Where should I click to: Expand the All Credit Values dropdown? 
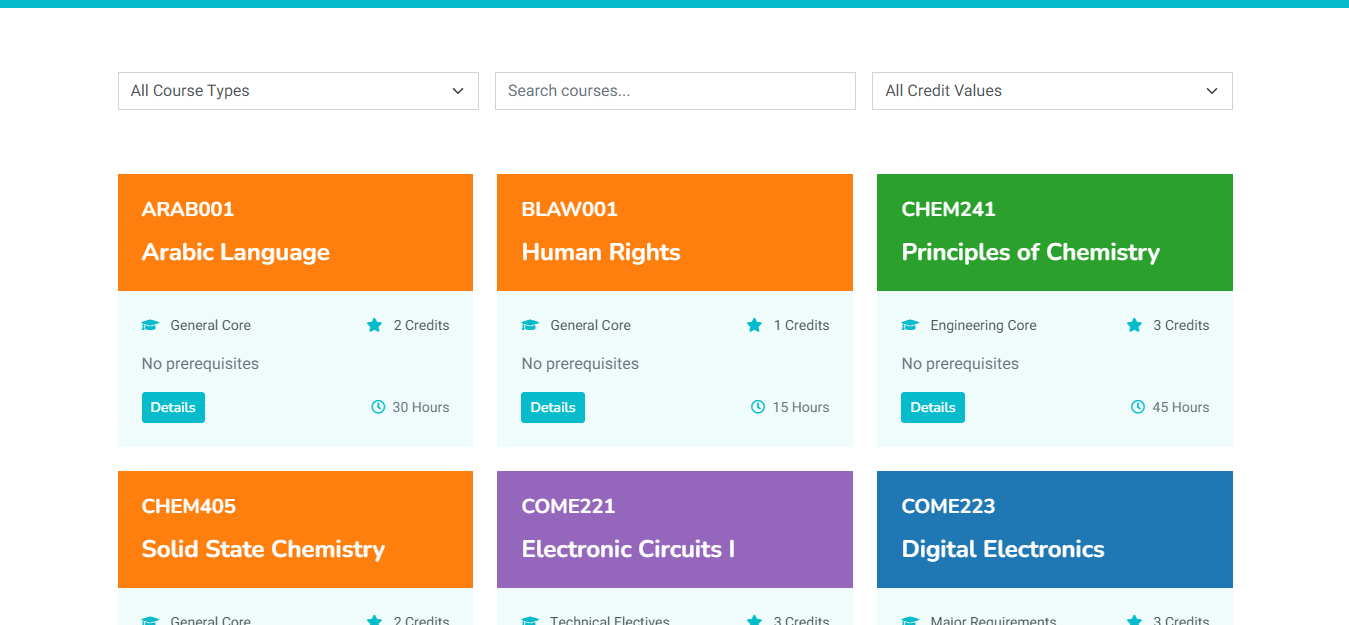1051,91
